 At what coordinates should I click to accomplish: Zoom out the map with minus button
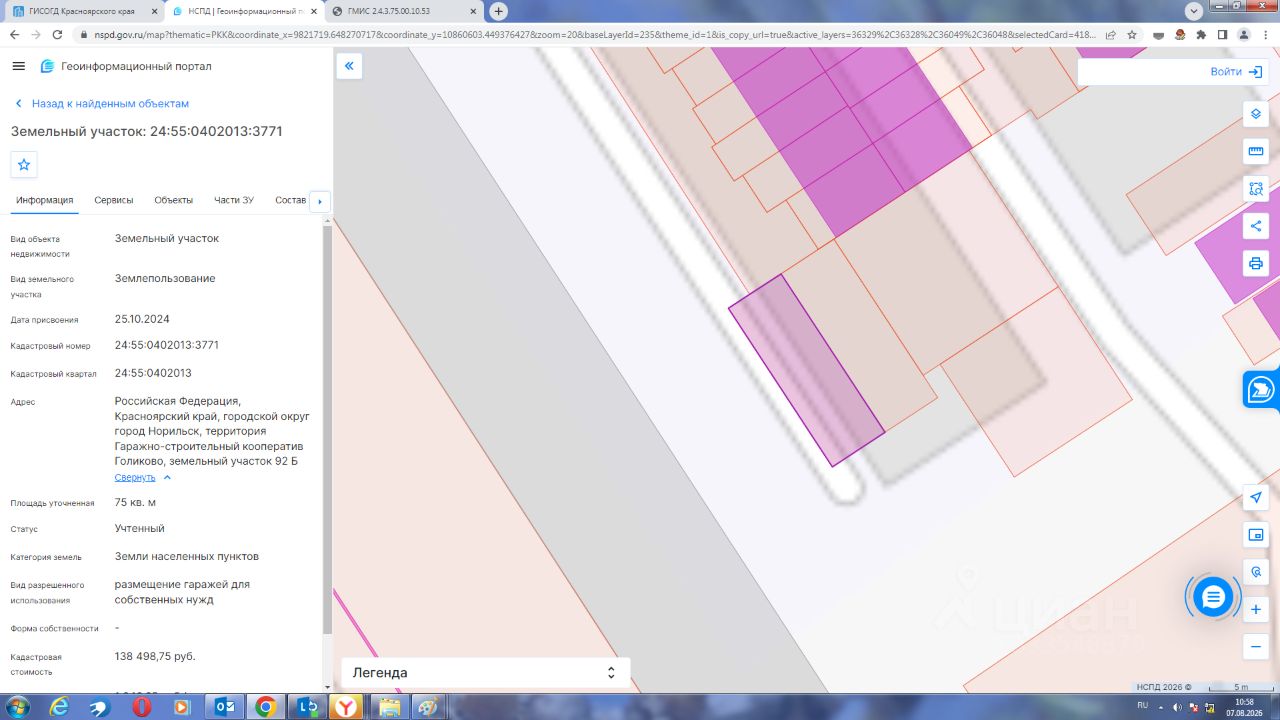pyautogui.click(x=1256, y=647)
